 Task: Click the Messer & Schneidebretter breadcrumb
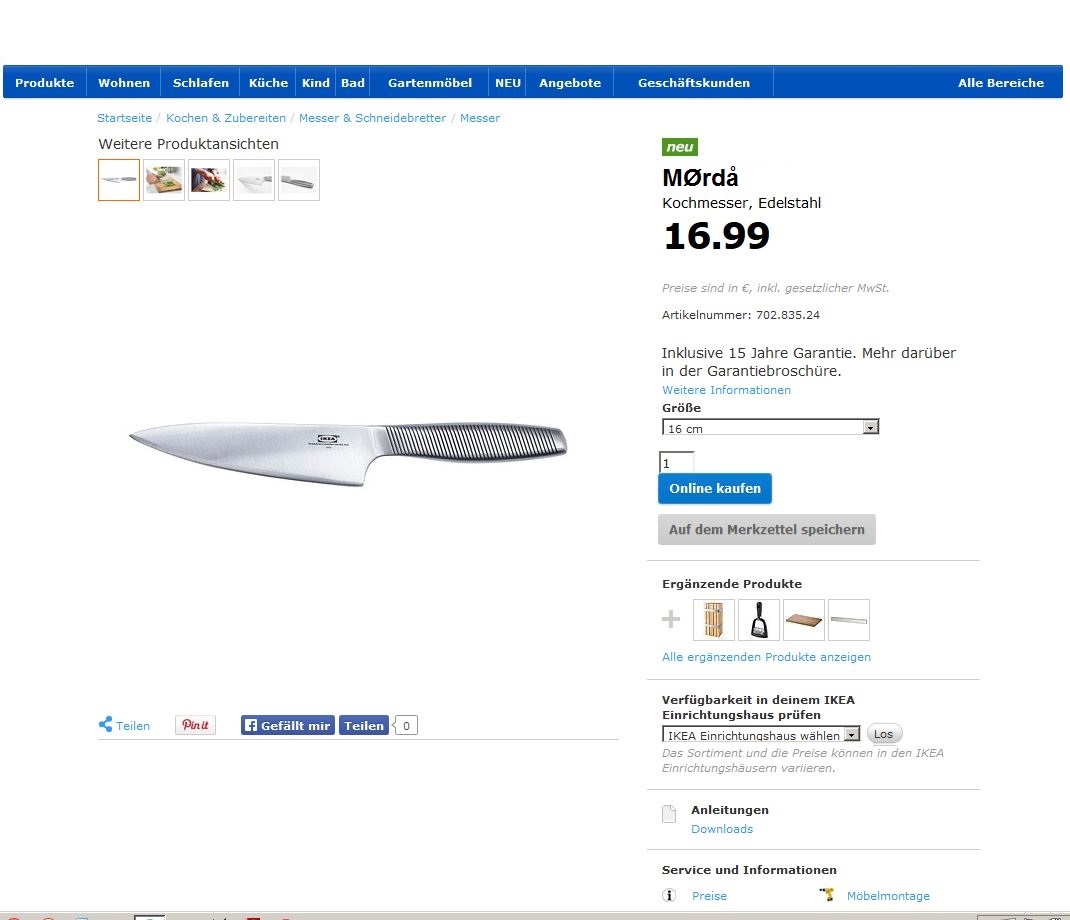[x=372, y=118]
